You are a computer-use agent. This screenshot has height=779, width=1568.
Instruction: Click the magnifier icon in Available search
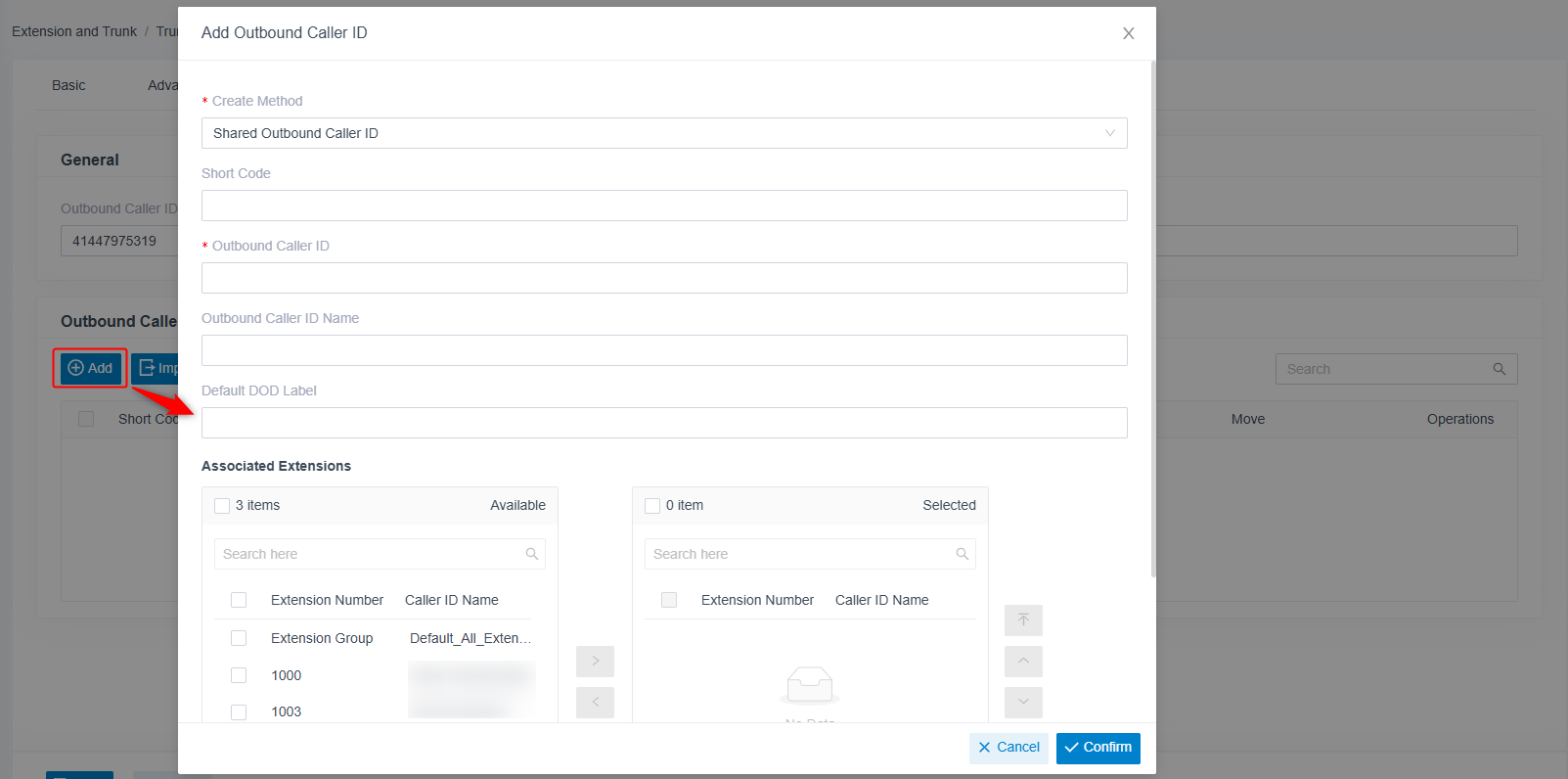pos(532,554)
